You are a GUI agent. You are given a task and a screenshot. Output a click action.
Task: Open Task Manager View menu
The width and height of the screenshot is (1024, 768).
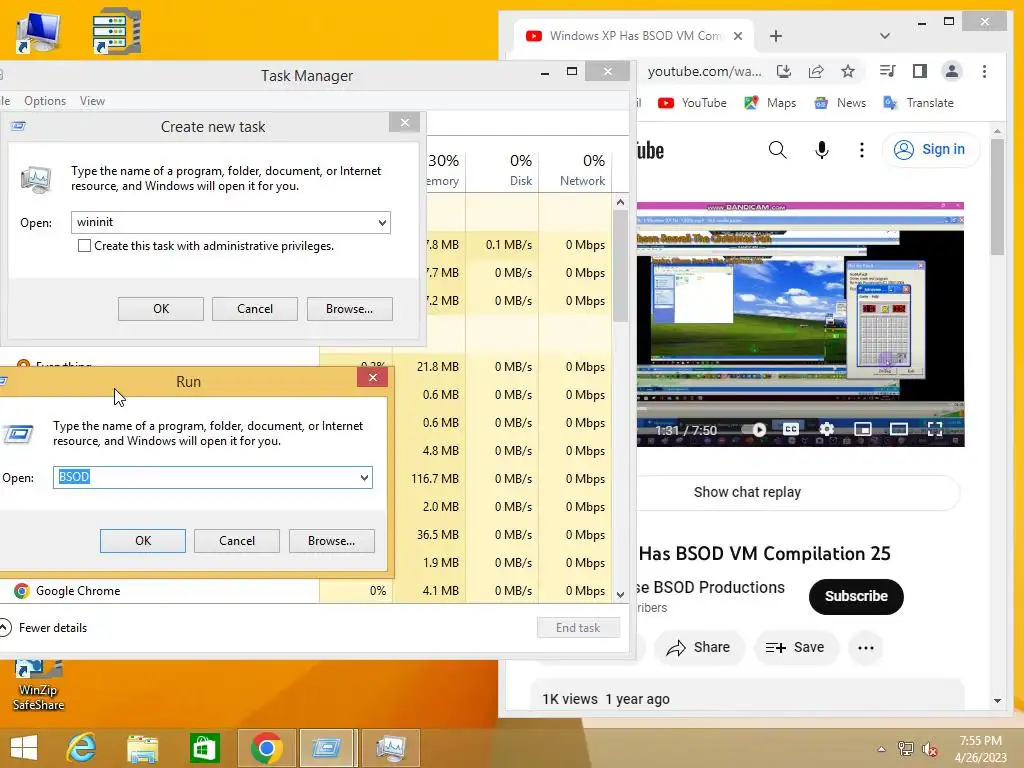click(x=92, y=101)
